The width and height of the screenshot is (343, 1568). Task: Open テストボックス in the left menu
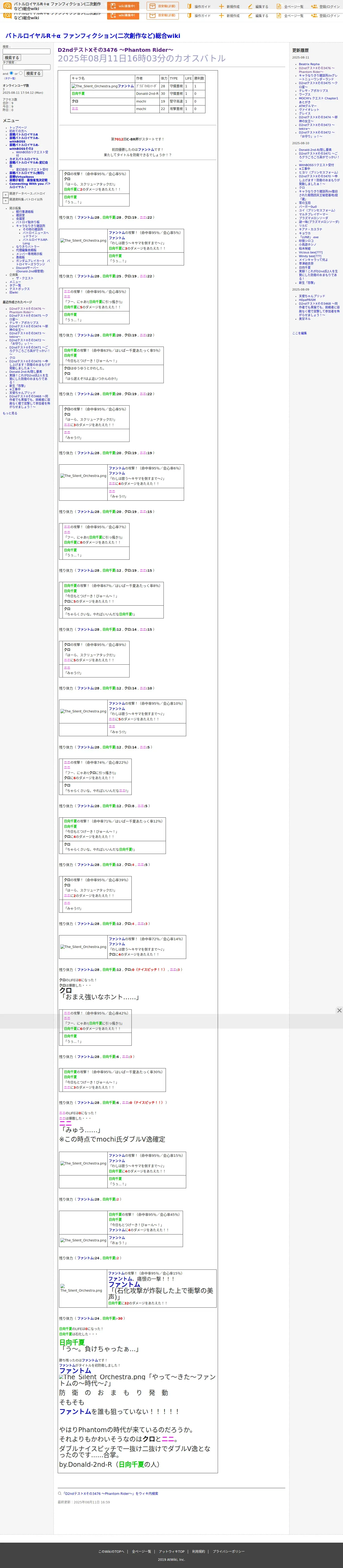[19, 289]
